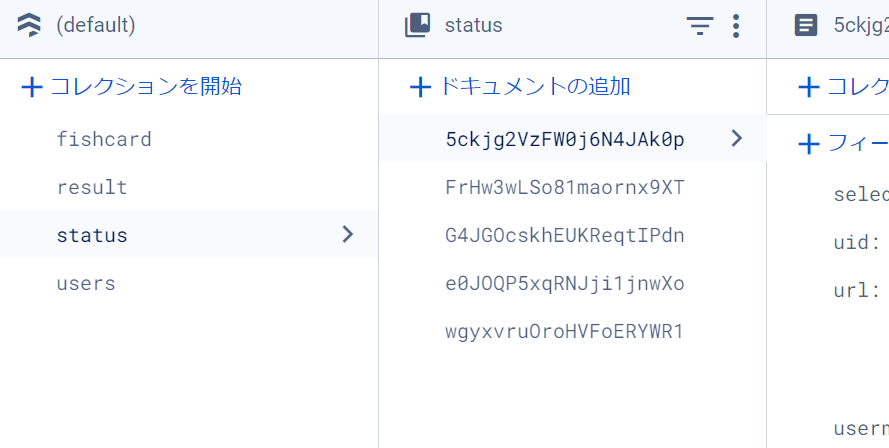This screenshot has height=448, width=889.
Task: Expand the status collection chevron
Action: click(x=347, y=235)
